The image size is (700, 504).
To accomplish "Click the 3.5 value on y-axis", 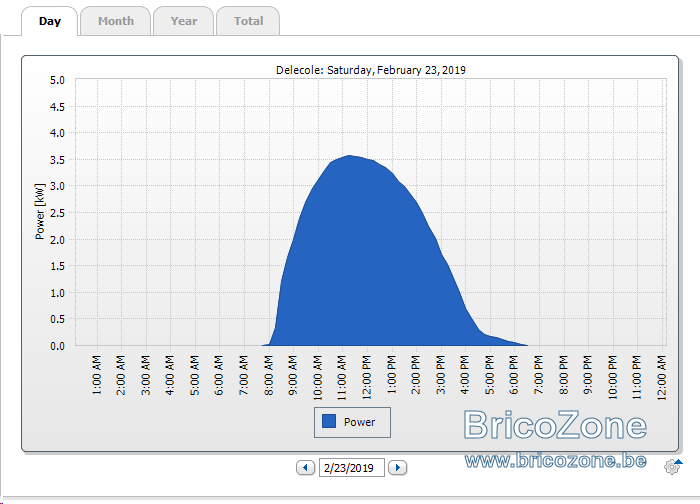I will click(x=57, y=160).
